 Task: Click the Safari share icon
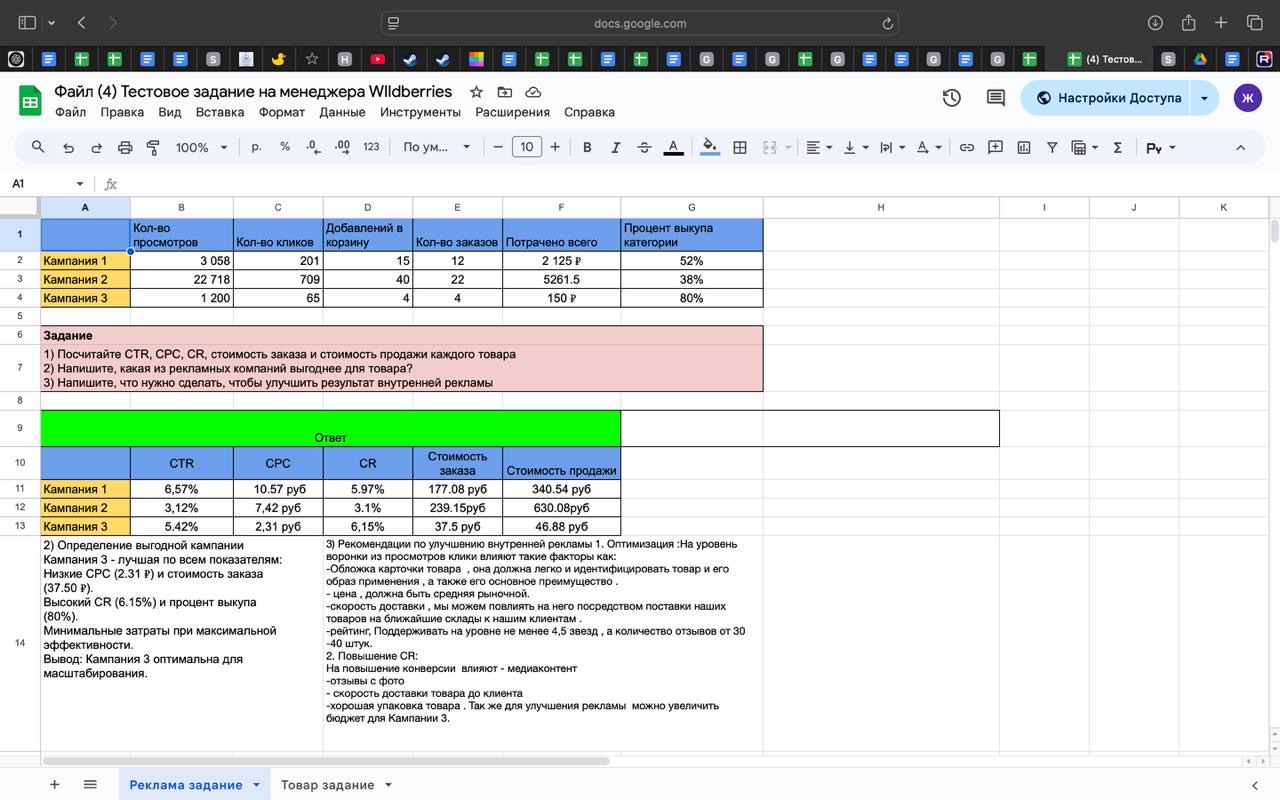tap(1188, 22)
